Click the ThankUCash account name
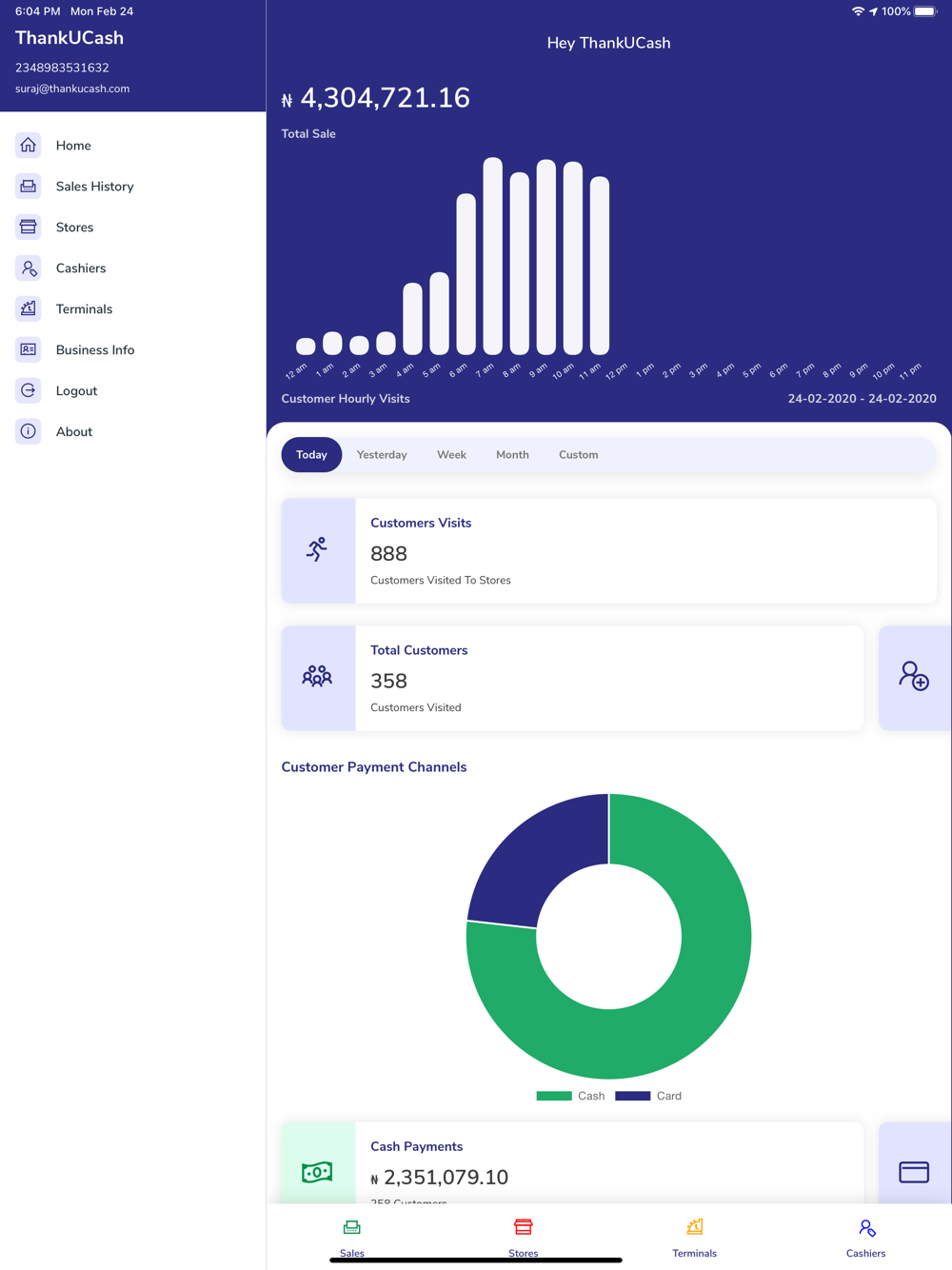 click(69, 38)
